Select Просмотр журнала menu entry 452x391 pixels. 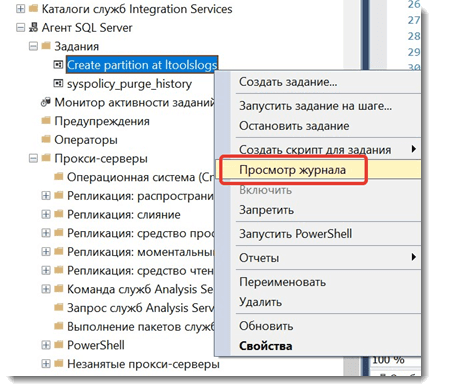click(x=318, y=170)
